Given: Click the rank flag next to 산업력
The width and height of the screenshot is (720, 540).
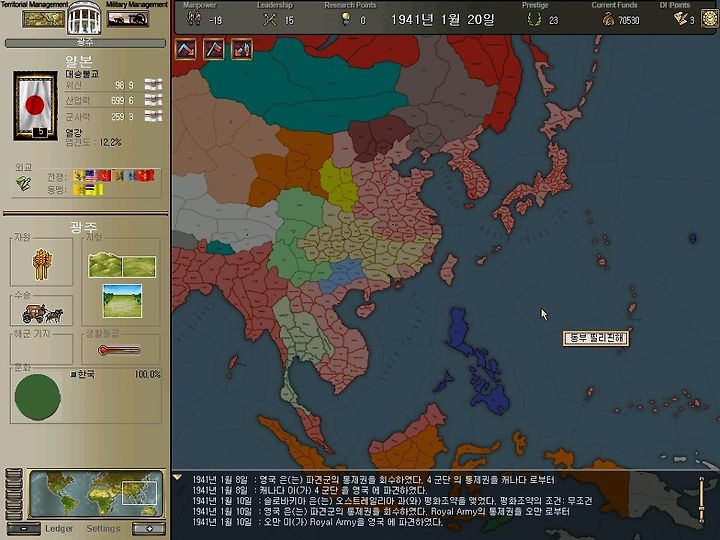Looking at the screenshot, I should pos(153,100).
